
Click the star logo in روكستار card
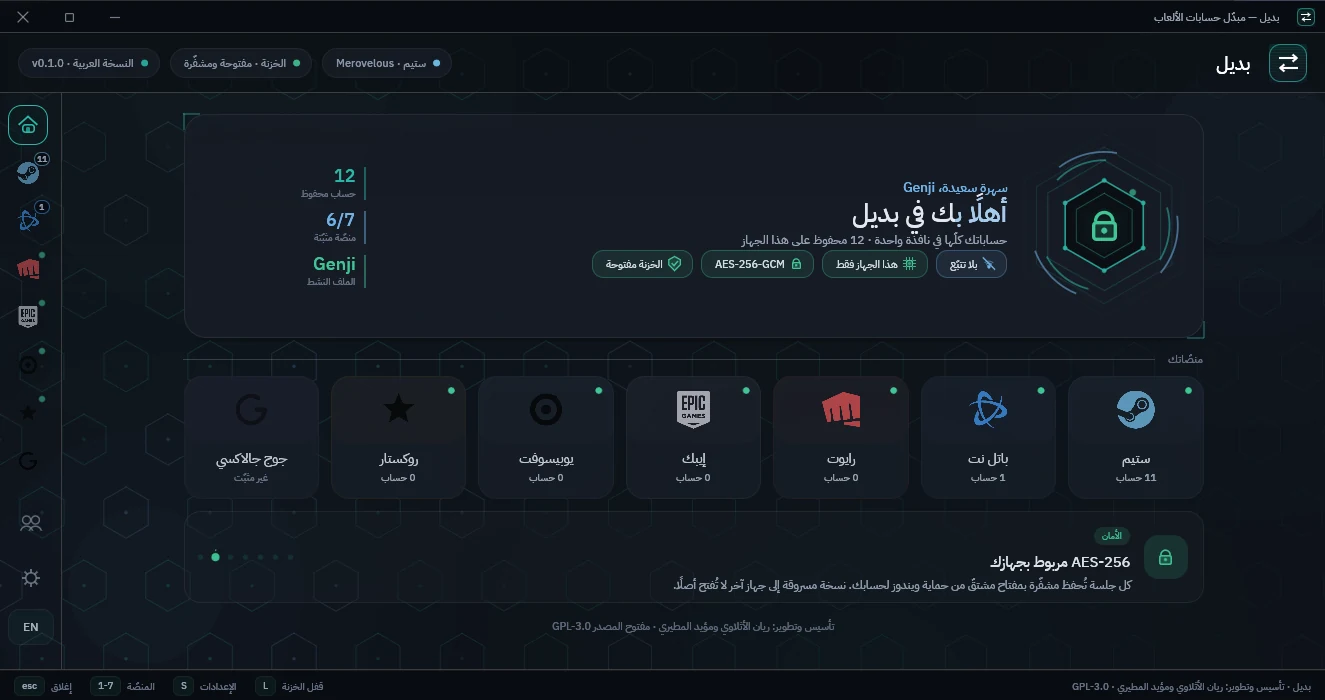point(398,408)
